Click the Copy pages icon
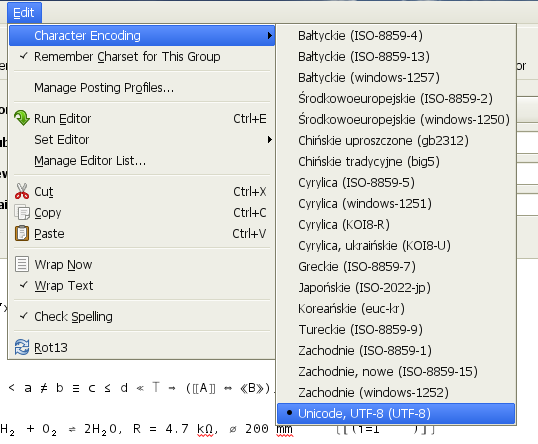The image size is (538, 444). point(22,212)
